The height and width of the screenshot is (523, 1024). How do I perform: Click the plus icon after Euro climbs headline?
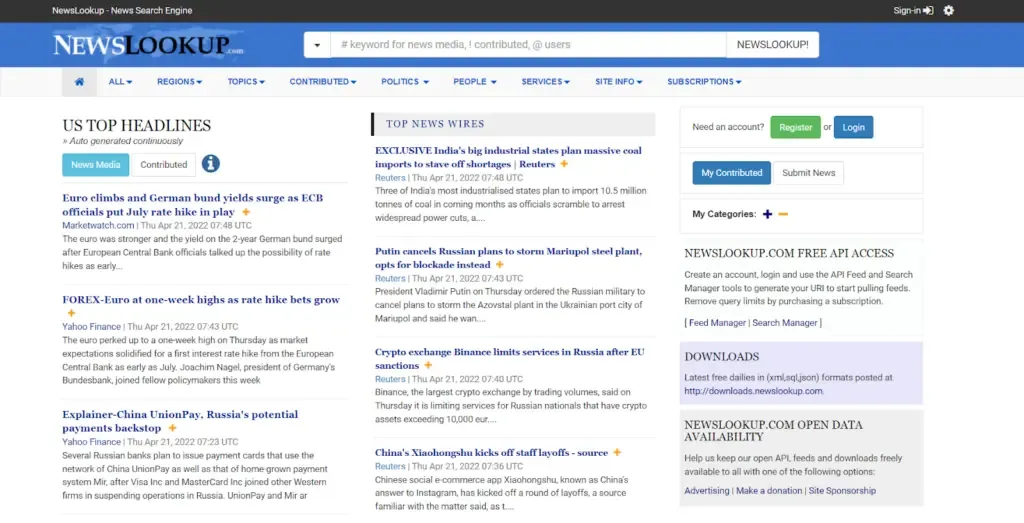pos(246,212)
